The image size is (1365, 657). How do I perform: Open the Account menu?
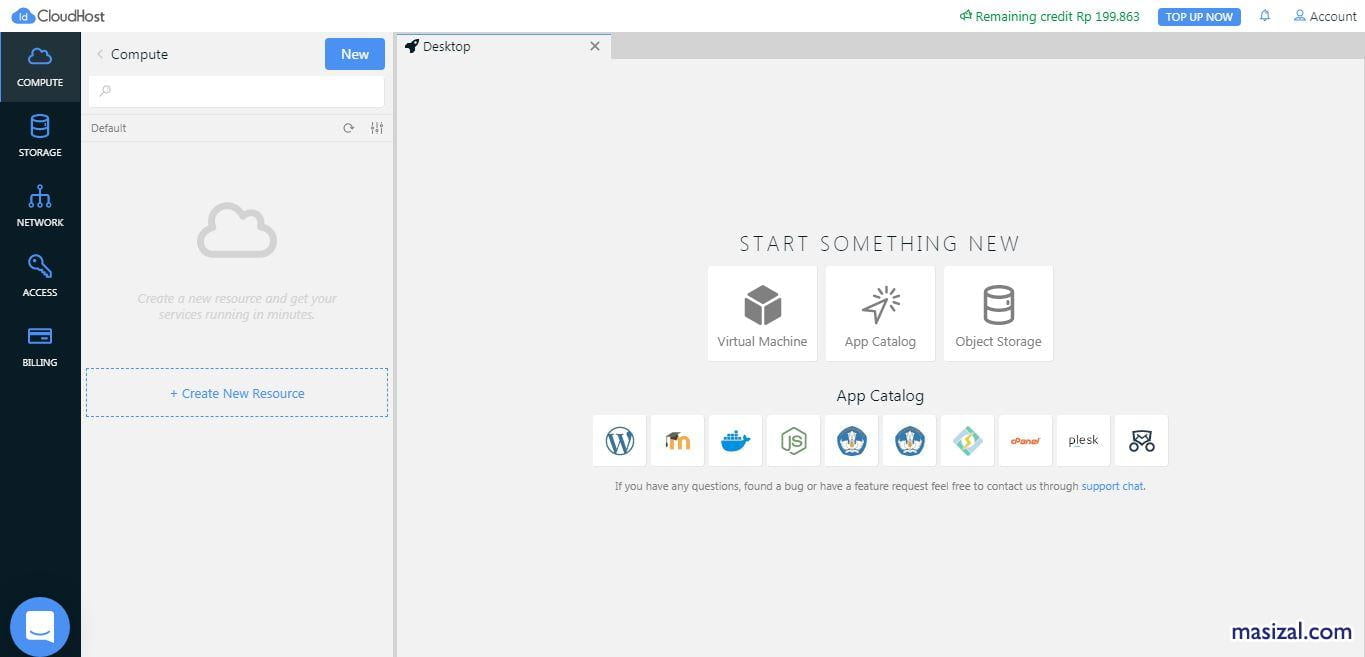click(1324, 16)
